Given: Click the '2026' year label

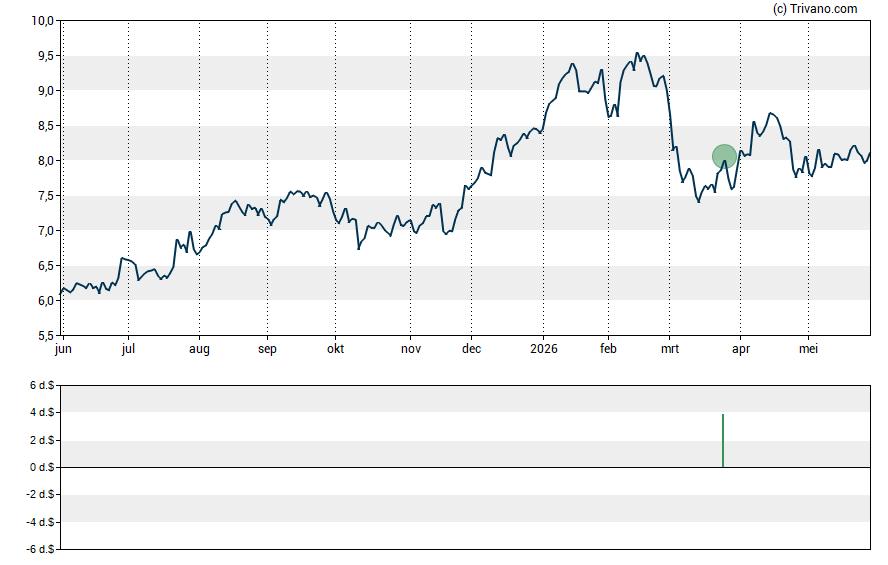Looking at the screenshot, I should point(544,349).
